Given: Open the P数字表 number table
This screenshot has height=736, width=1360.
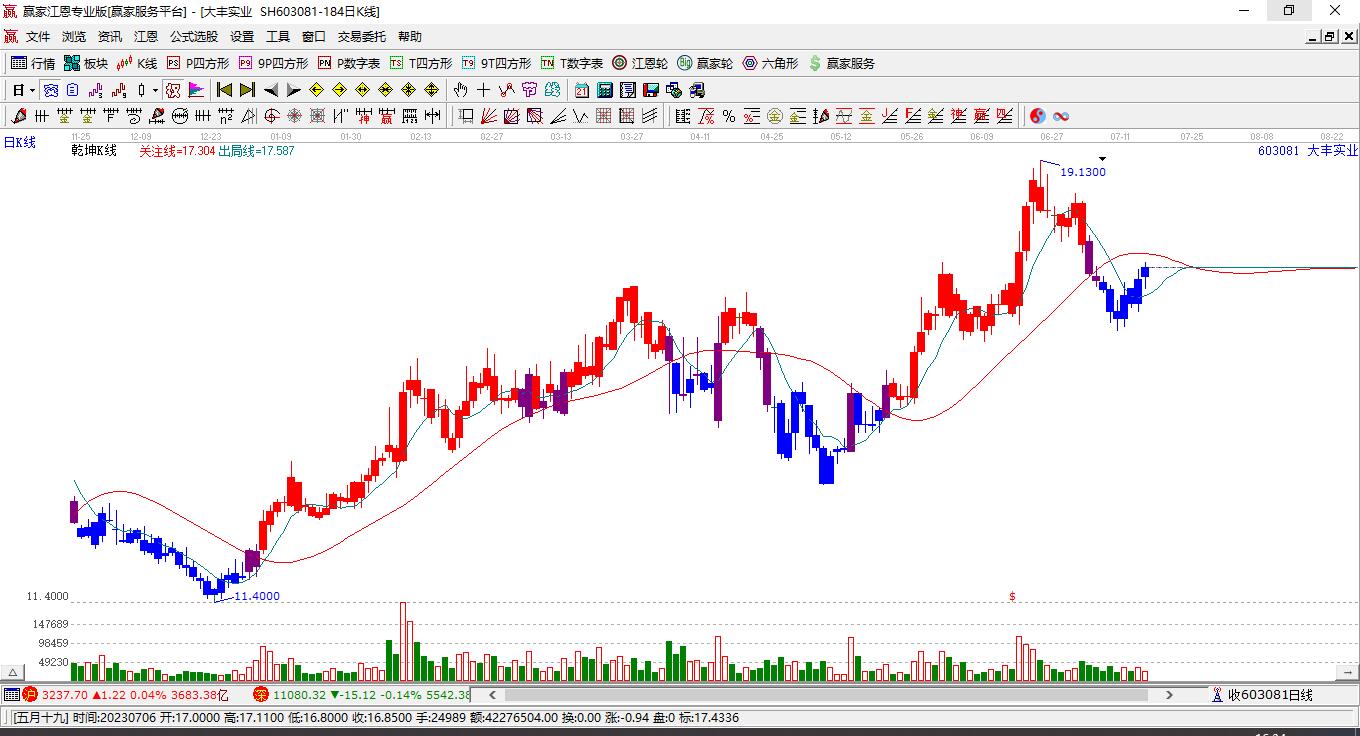Looking at the screenshot, I should point(349,63).
